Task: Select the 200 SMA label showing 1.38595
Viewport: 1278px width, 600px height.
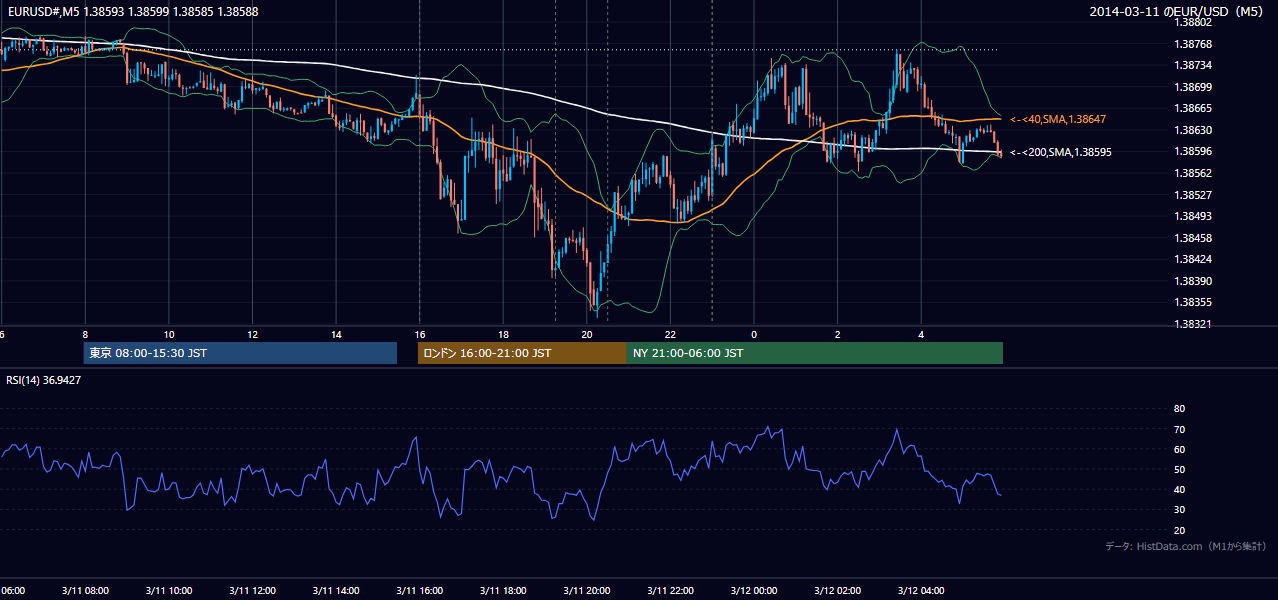Action: [x=1061, y=153]
